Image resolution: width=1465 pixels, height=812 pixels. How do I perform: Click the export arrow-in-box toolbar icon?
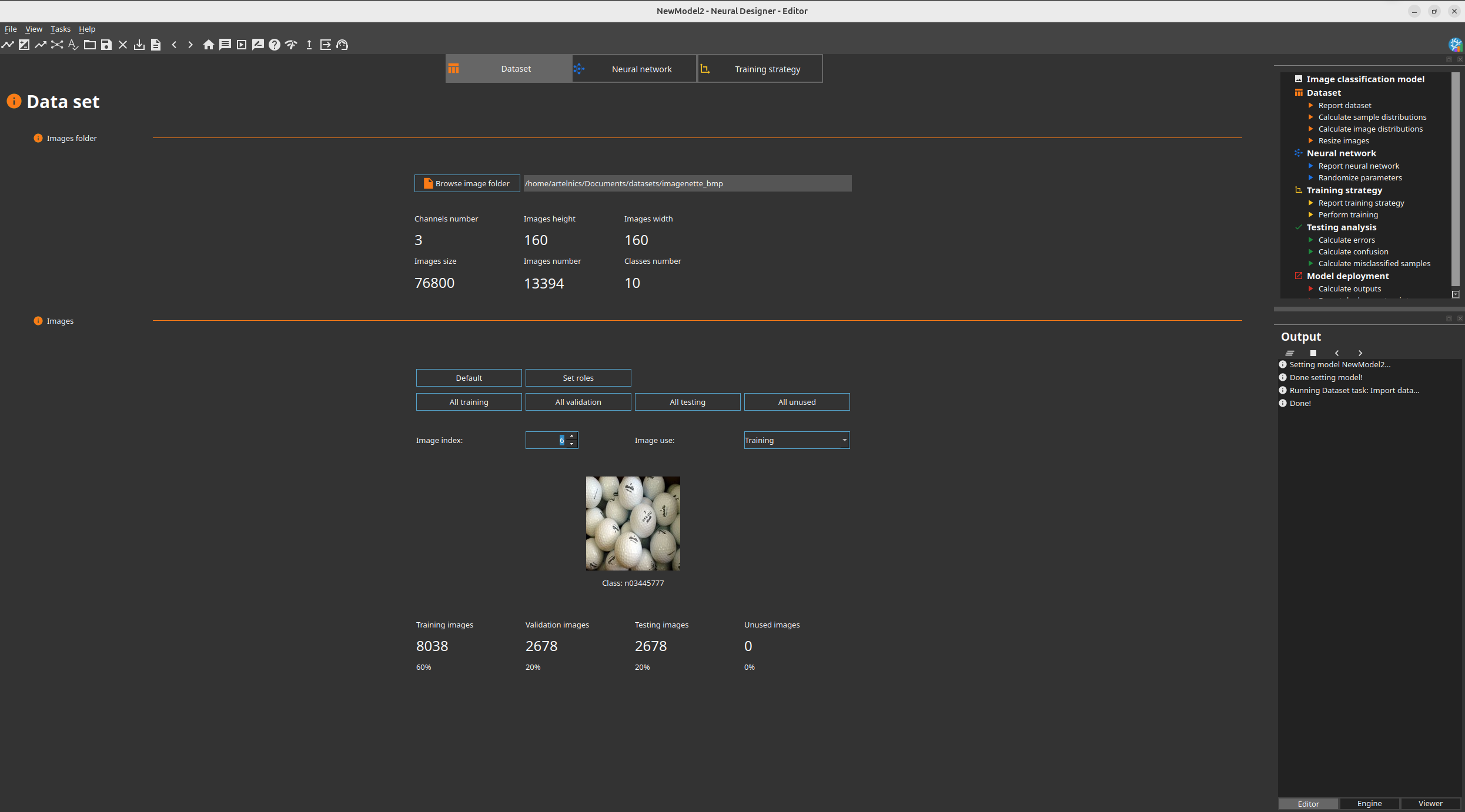326,45
